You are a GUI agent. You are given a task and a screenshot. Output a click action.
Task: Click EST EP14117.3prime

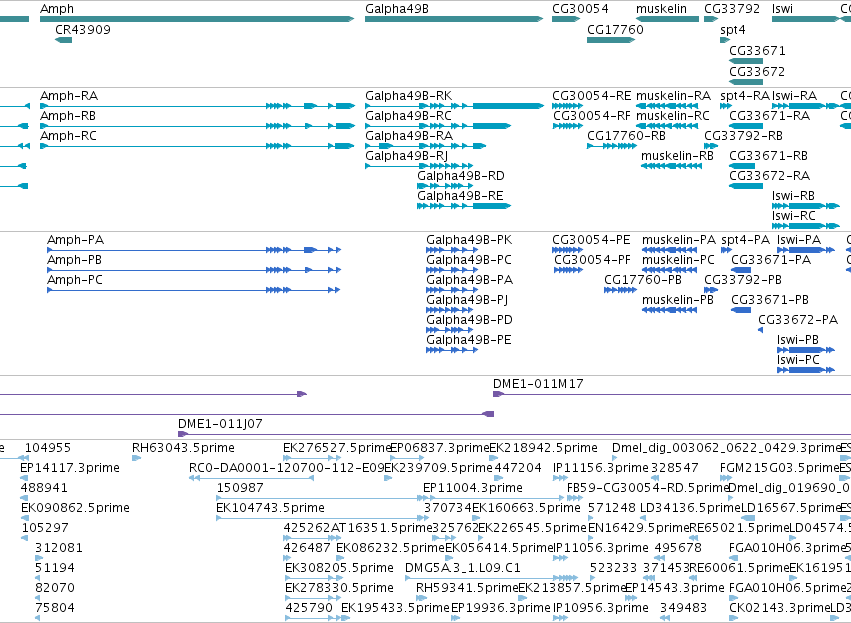pos(24,478)
